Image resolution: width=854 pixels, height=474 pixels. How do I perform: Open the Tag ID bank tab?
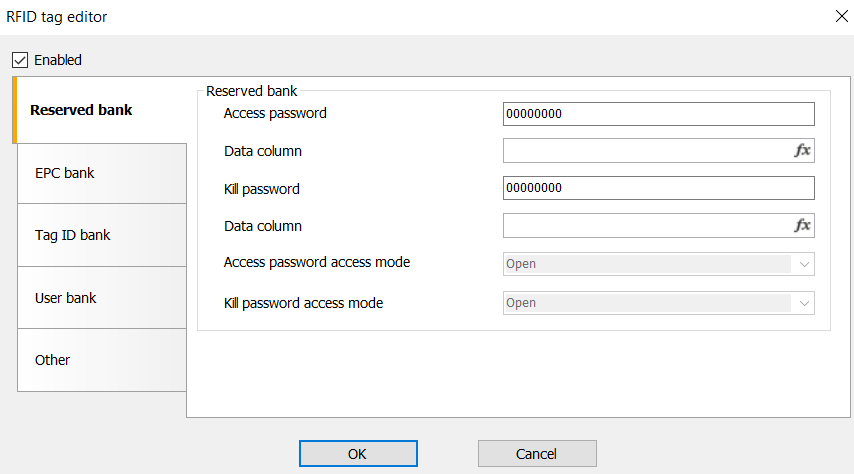(100, 235)
